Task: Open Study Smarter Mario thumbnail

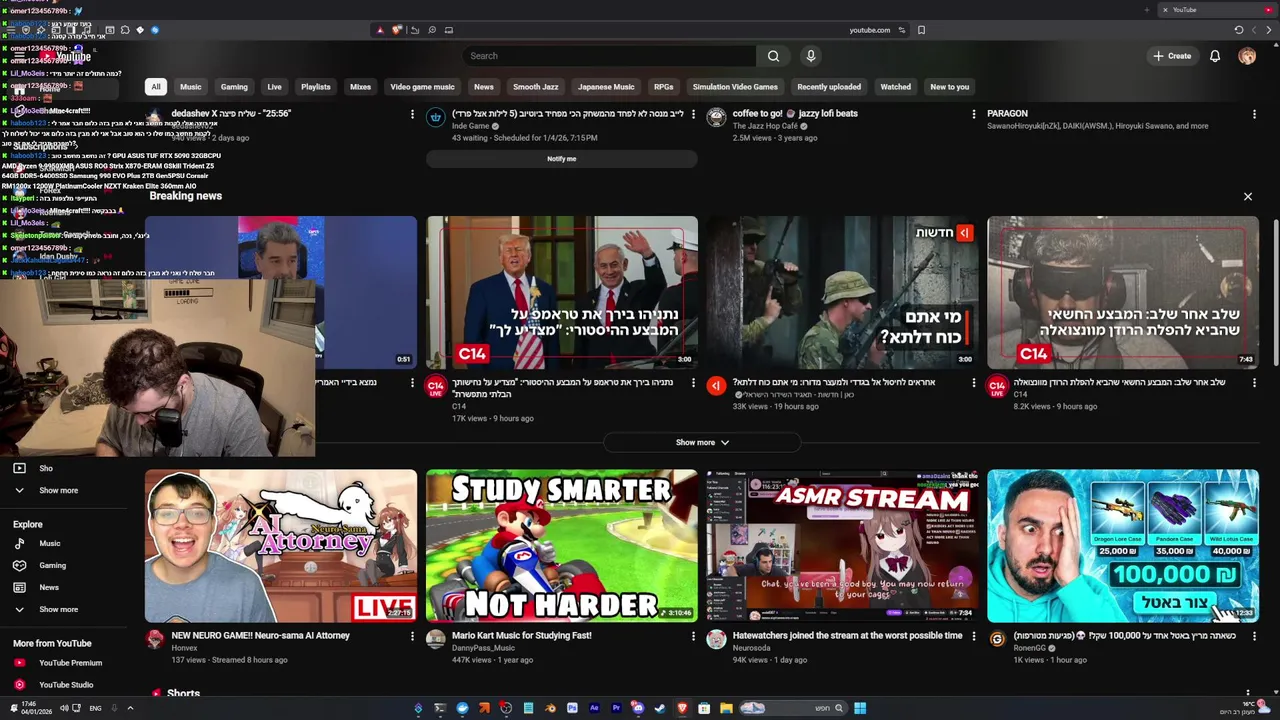Action: (562, 546)
